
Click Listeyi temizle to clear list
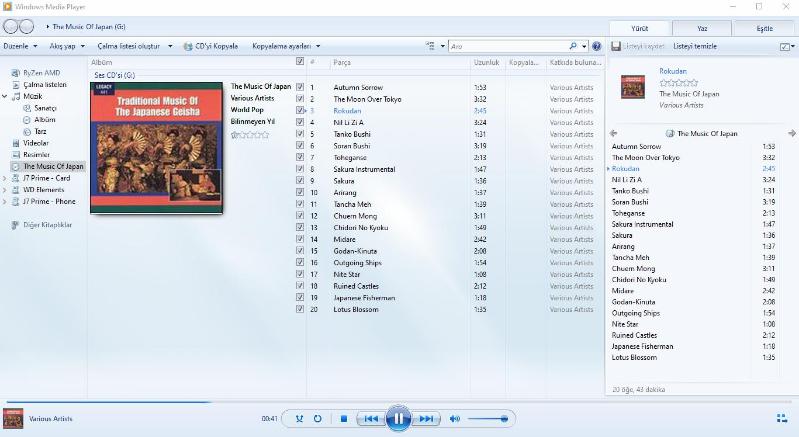click(x=695, y=46)
